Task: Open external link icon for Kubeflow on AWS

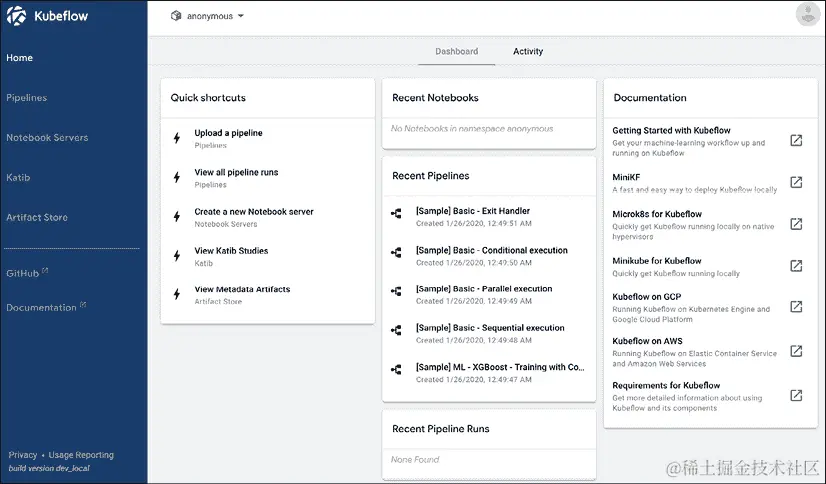Action: [796, 351]
